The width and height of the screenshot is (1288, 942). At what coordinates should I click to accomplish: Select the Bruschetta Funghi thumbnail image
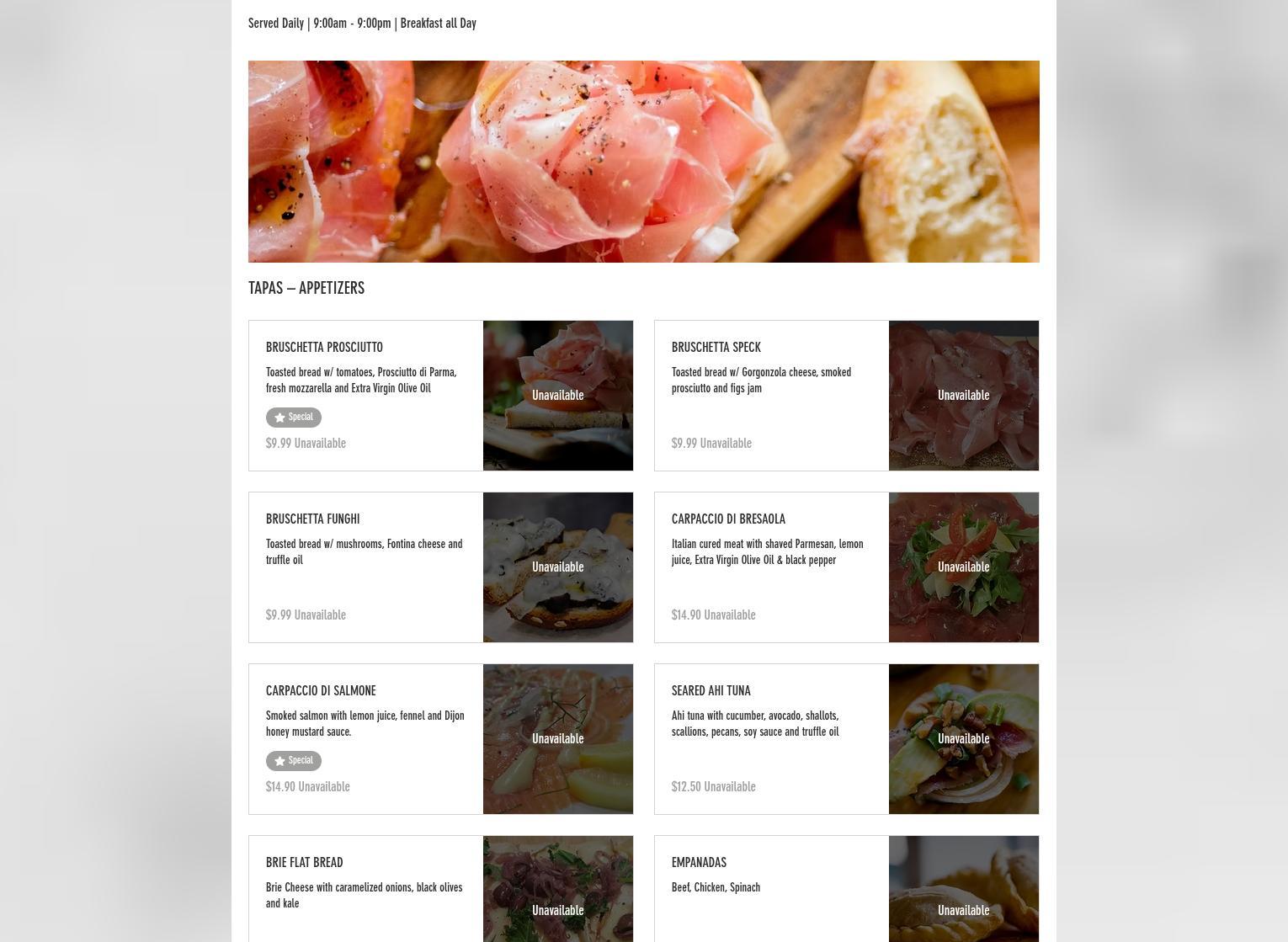(x=558, y=567)
